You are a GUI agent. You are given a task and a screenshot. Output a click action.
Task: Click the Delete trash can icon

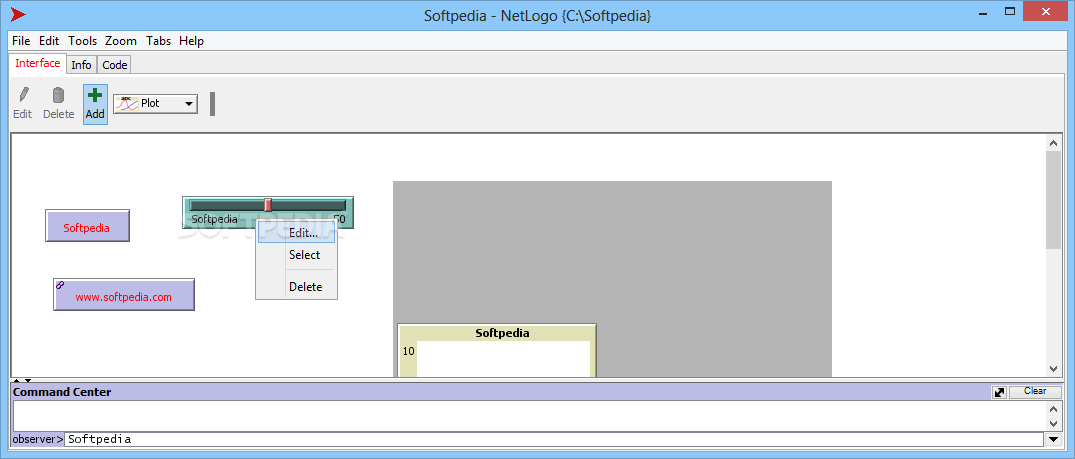[x=58, y=95]
